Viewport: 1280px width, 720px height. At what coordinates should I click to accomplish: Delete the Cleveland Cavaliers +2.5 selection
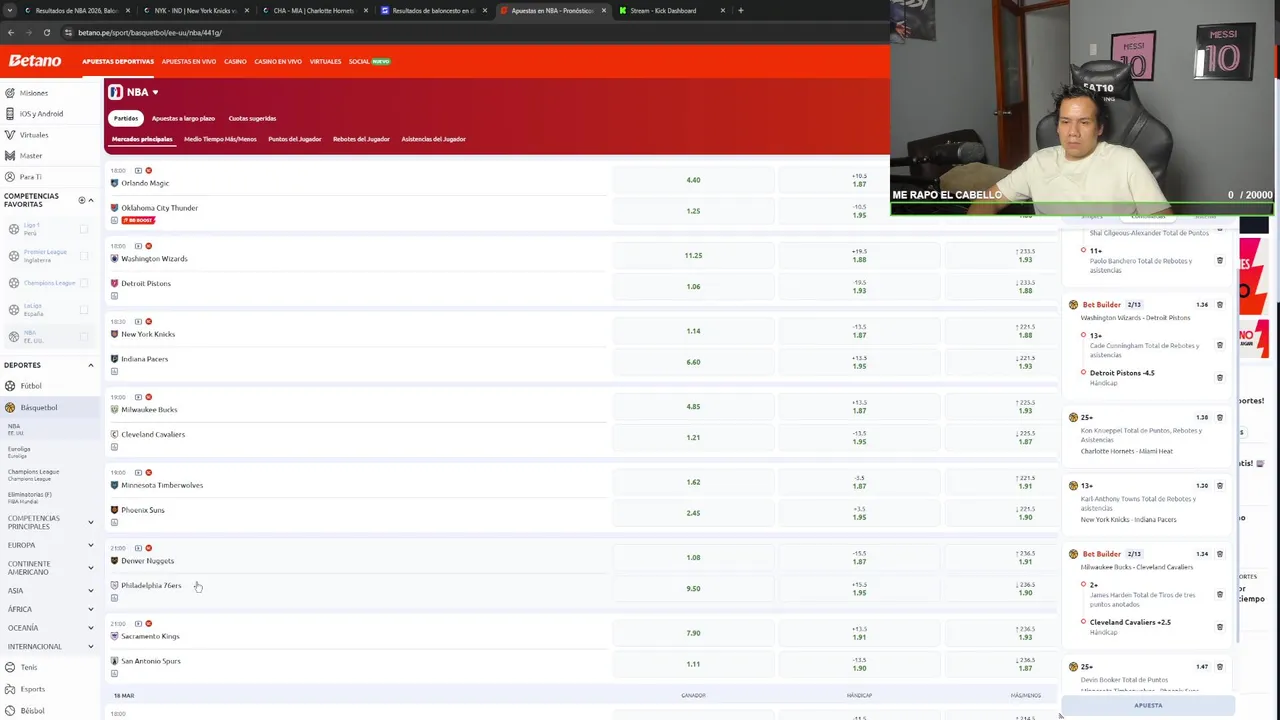[x=1220, y=627]
